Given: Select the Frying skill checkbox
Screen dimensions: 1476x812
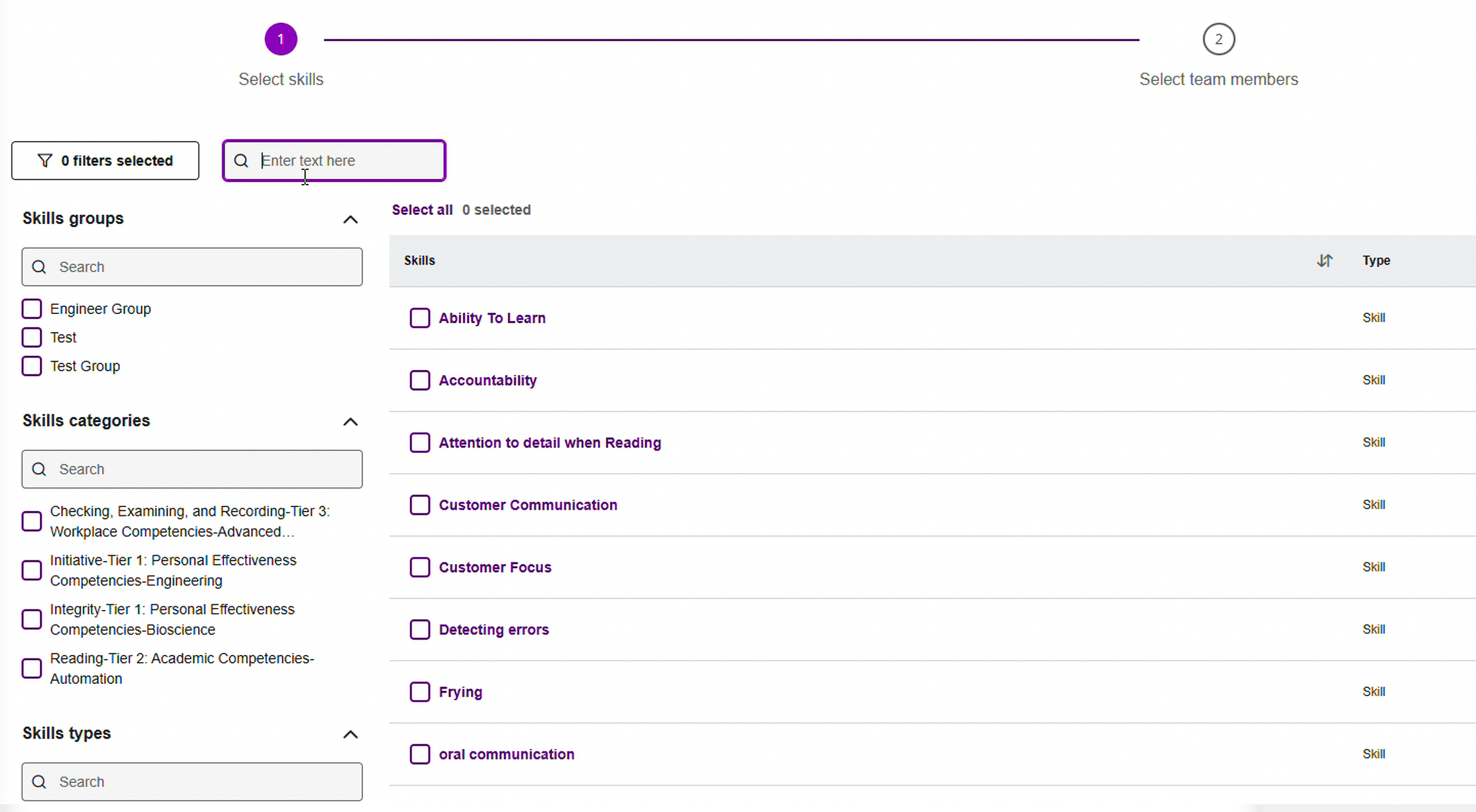Looking at the screenshot, I should click(x=420, y=692).
